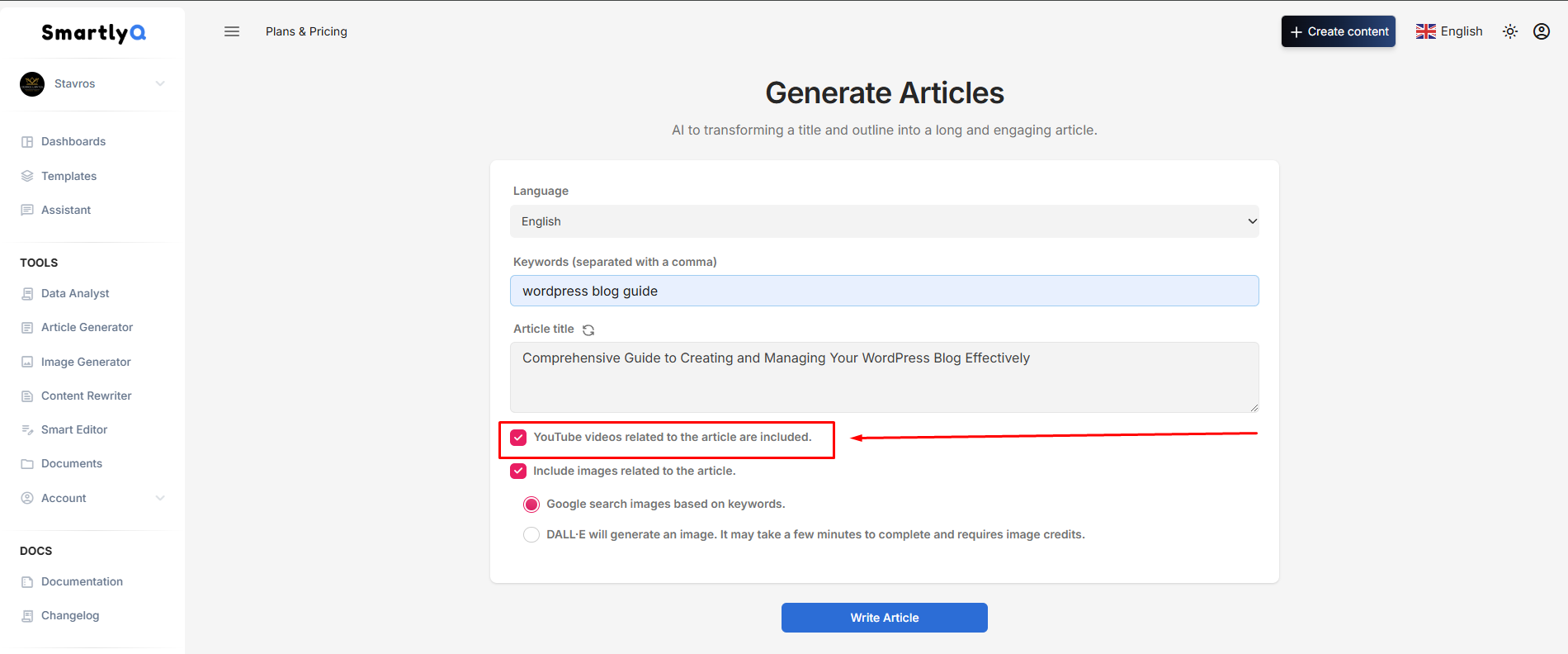1568x654 pixels.
Task: Switch theme using the sun icon
Action: pyautogui.click(x=1510, y=31)
